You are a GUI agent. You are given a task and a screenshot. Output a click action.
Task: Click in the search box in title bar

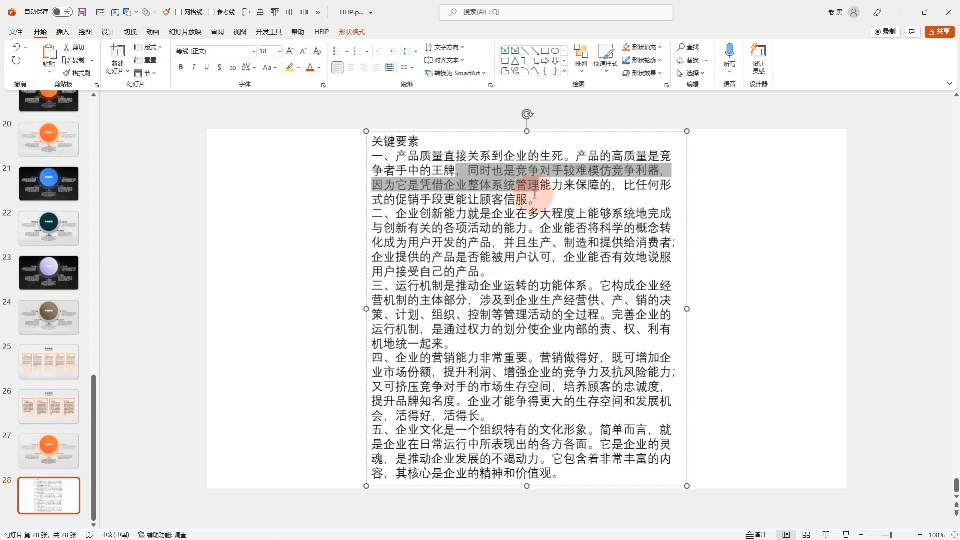click(x=556, y=12)
